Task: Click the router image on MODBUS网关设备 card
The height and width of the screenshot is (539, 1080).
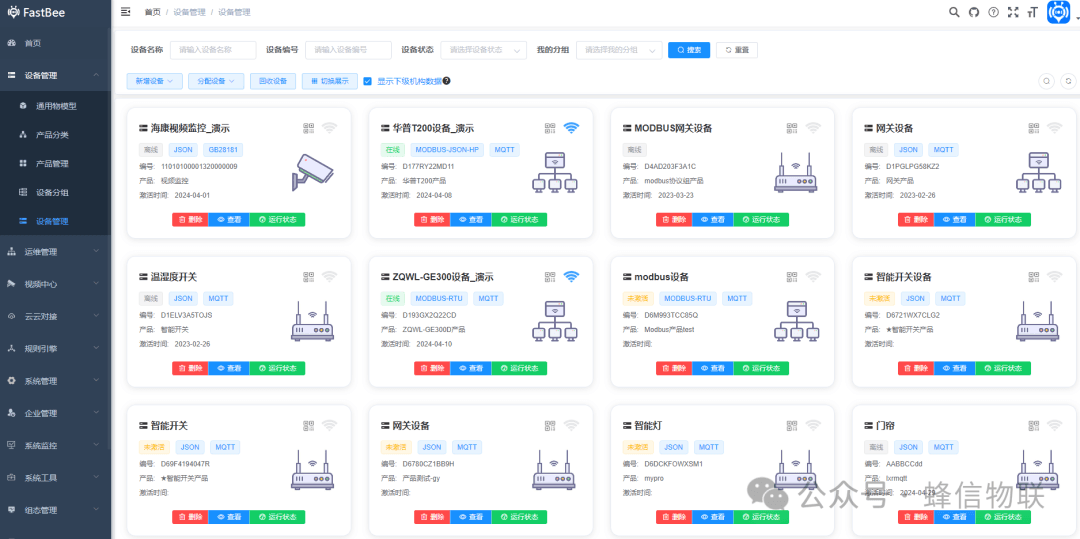Action: pyautogui.click(x=796, y=172)
